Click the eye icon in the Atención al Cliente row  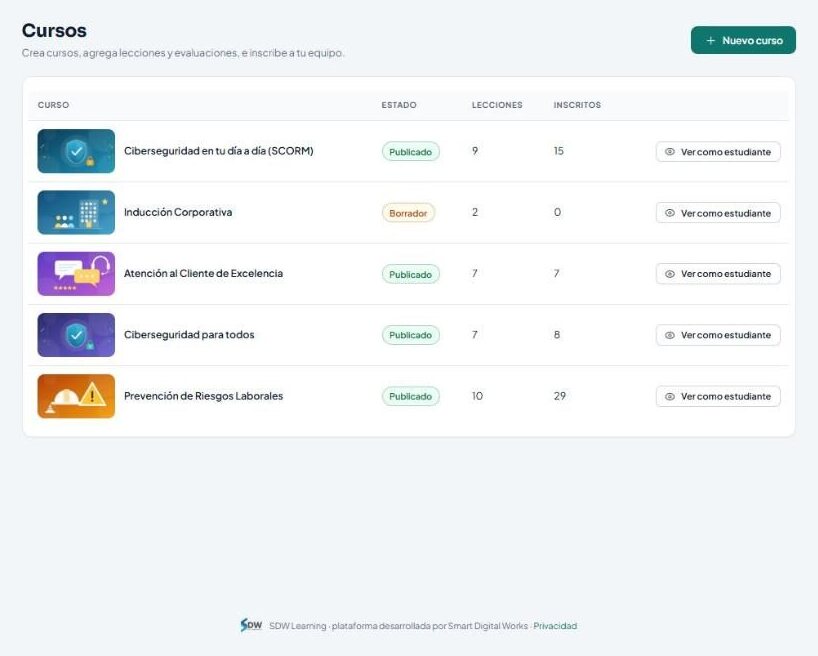coord(670,274)
